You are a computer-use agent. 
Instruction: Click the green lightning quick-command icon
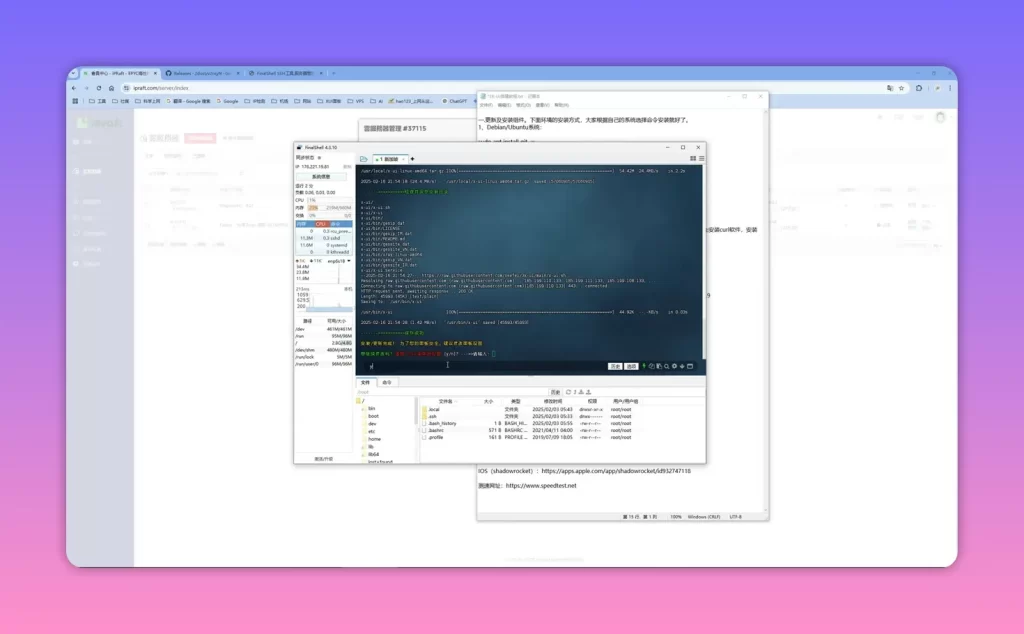click(644, 366)
